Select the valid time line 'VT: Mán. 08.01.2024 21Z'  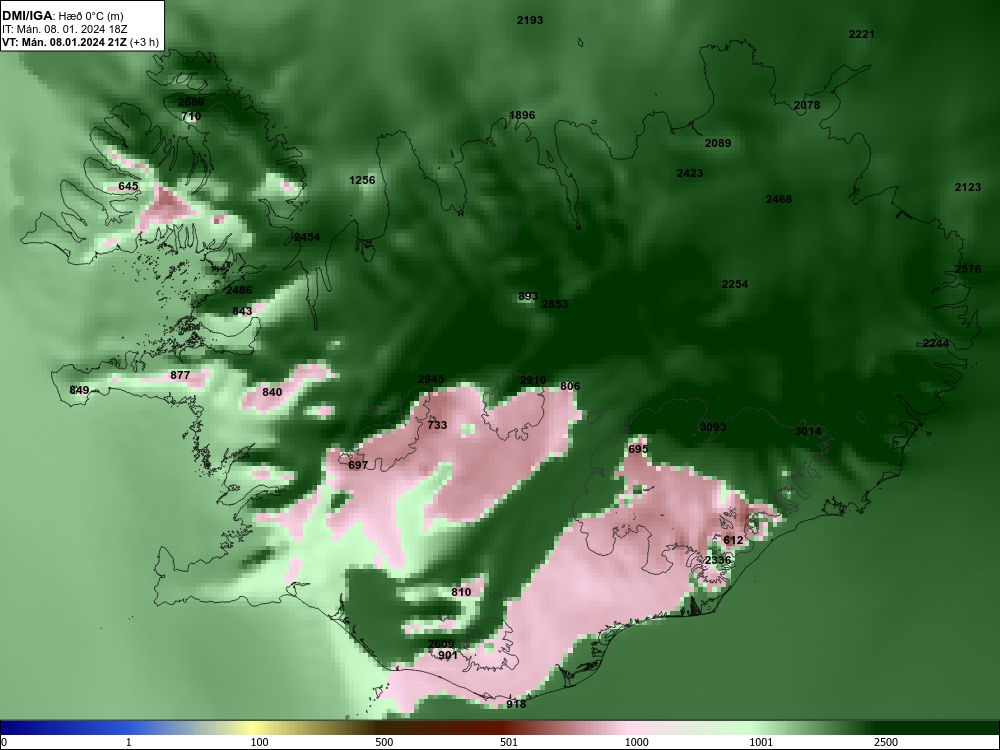64,42
